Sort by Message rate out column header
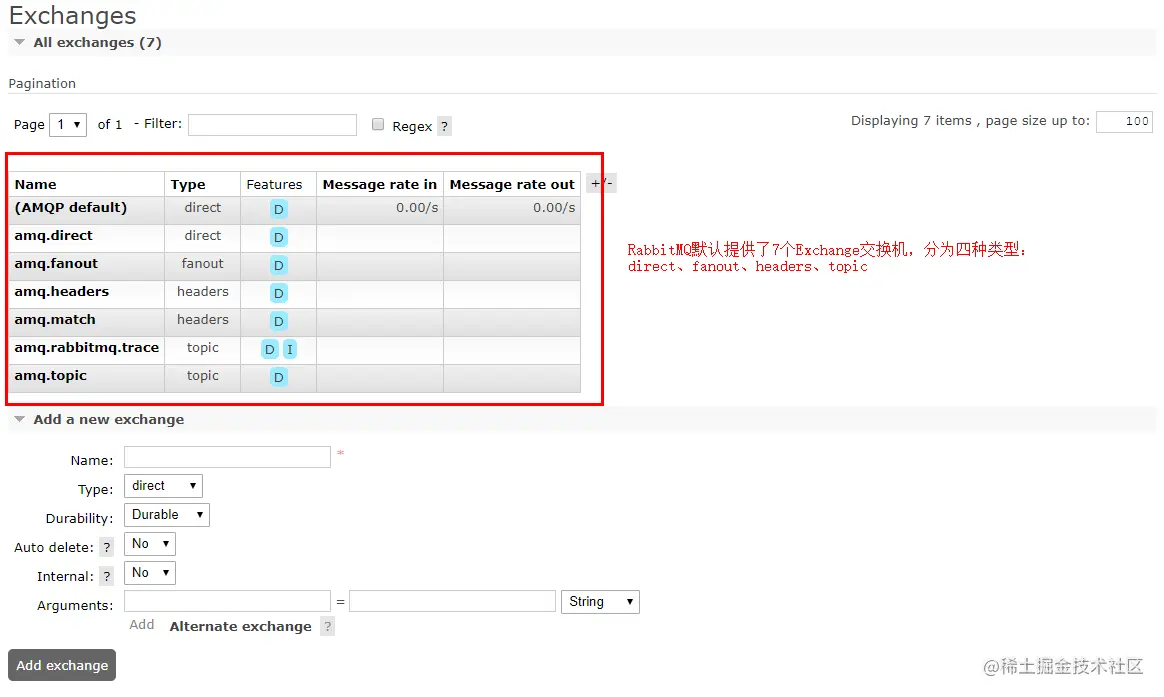 (x=512, y=185)
